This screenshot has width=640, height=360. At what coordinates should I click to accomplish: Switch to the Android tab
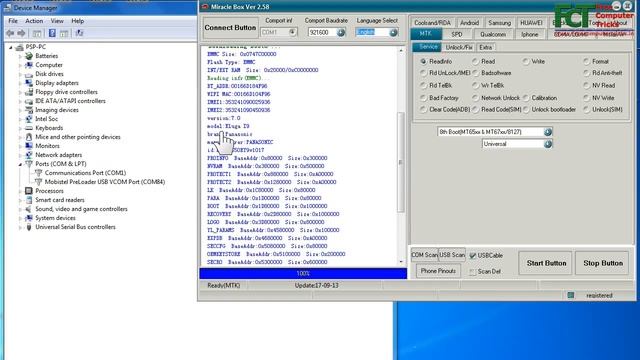pos(469,23)
